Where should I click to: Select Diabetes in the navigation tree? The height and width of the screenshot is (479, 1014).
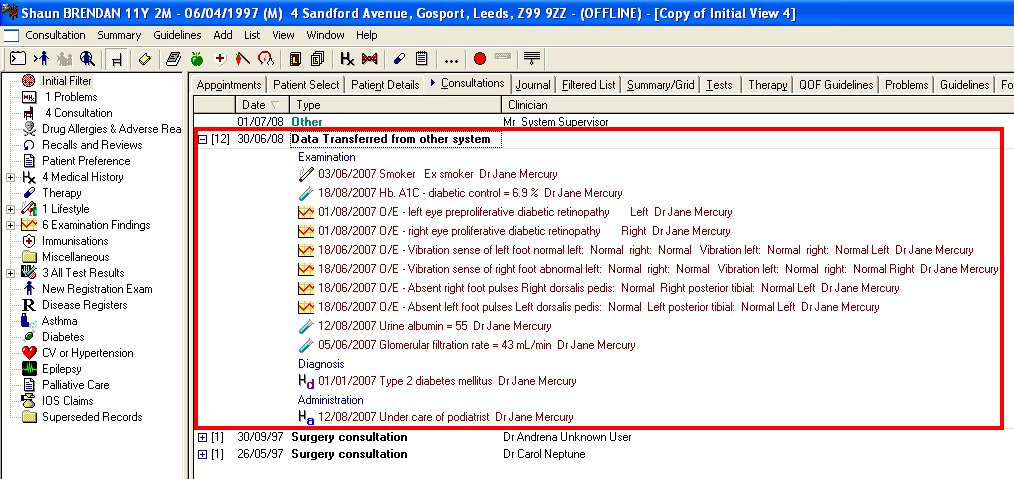[61, 337]
